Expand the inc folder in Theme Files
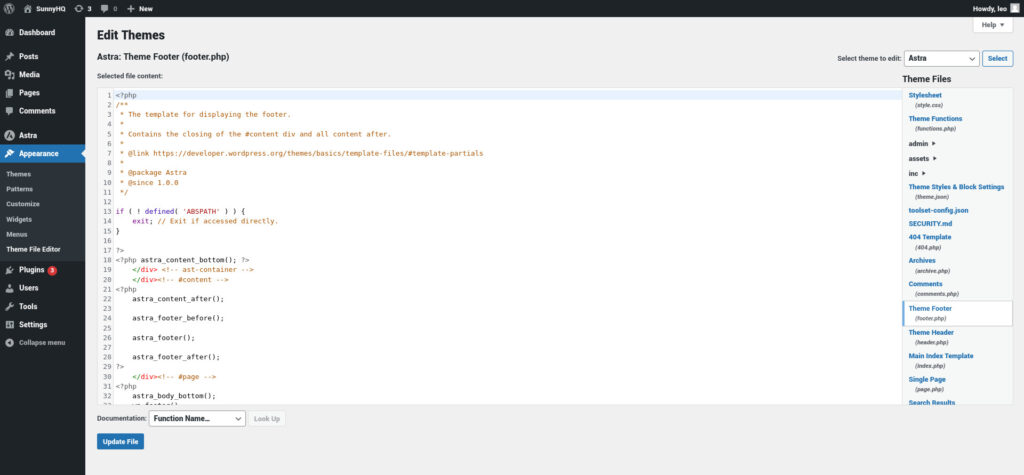1024x475 pixels. click(918, 173)
